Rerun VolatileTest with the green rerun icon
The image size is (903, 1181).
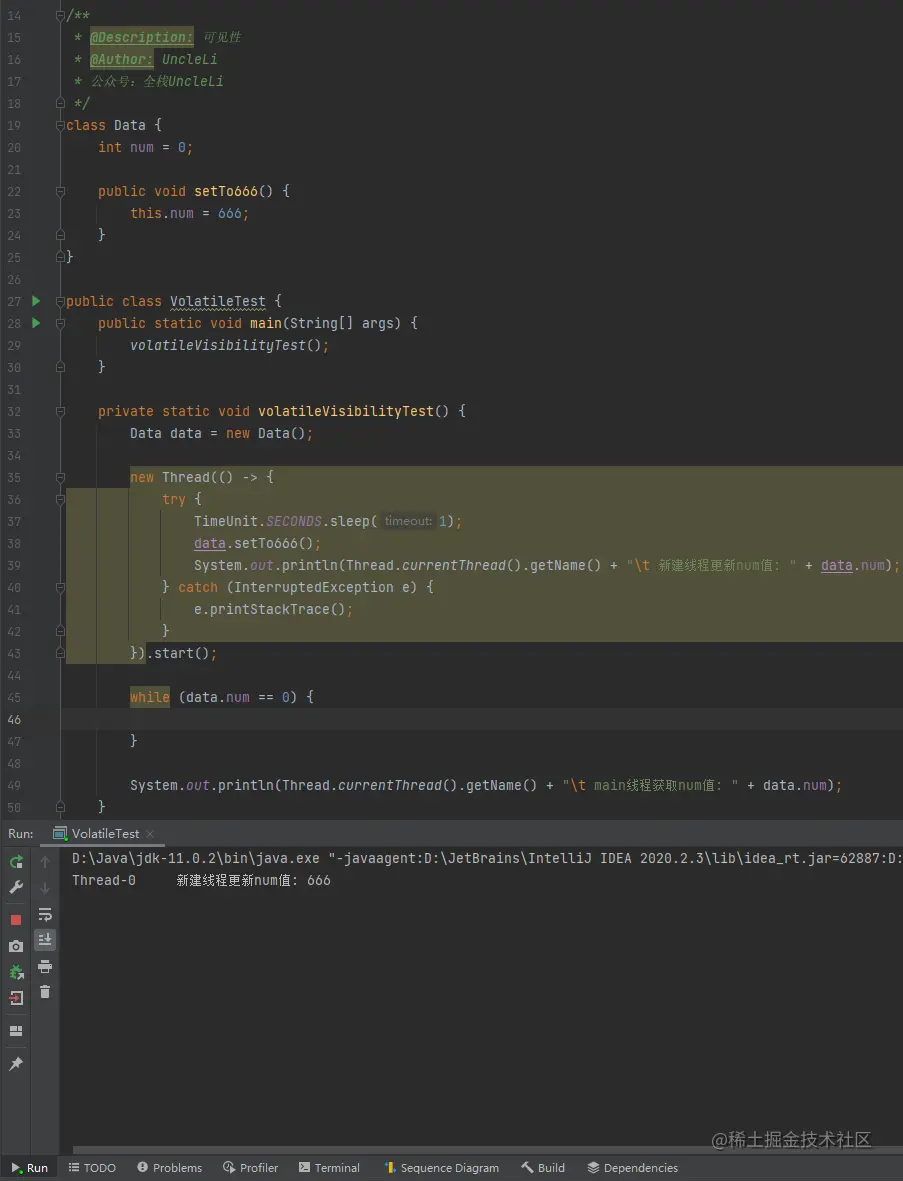[16, 862]
